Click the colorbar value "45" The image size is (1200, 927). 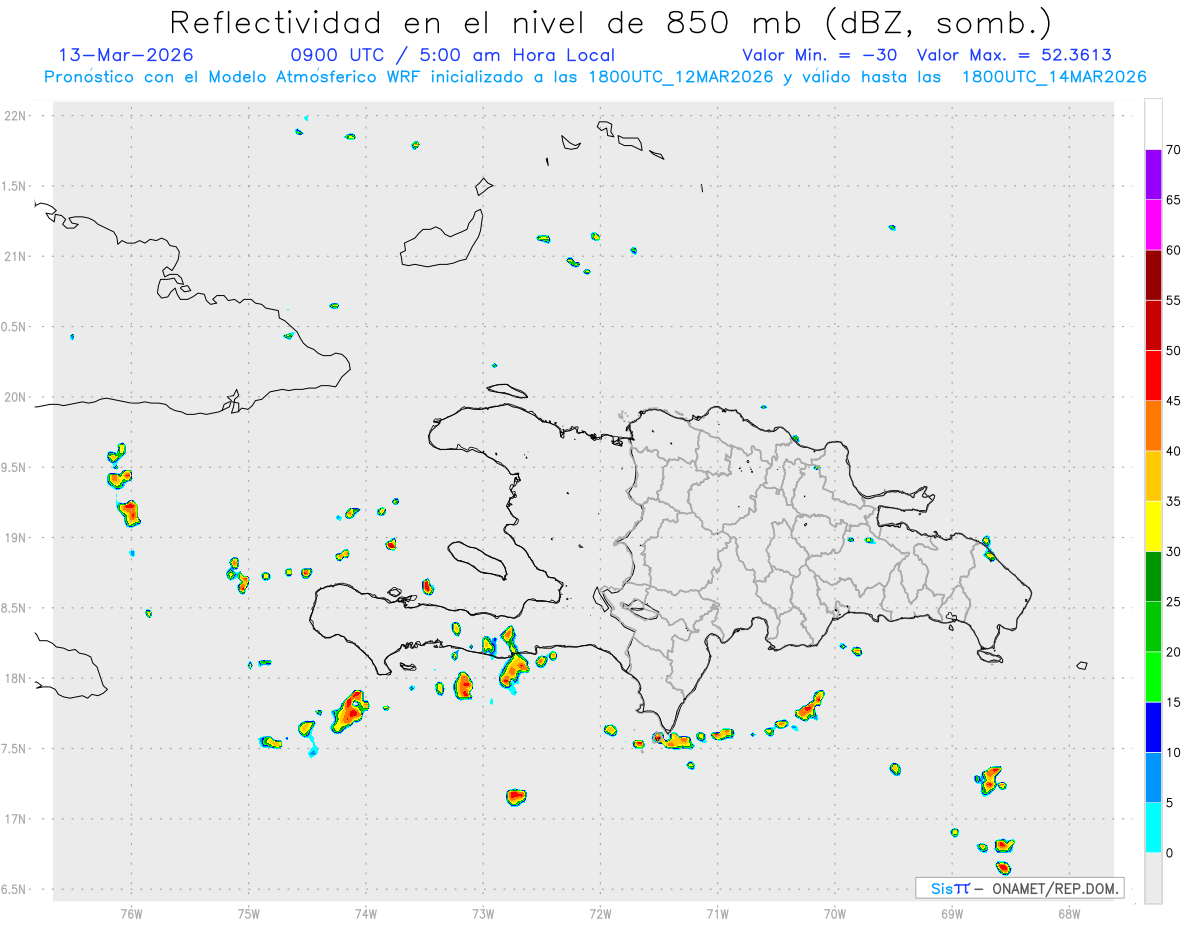[x=1174, y=401]
